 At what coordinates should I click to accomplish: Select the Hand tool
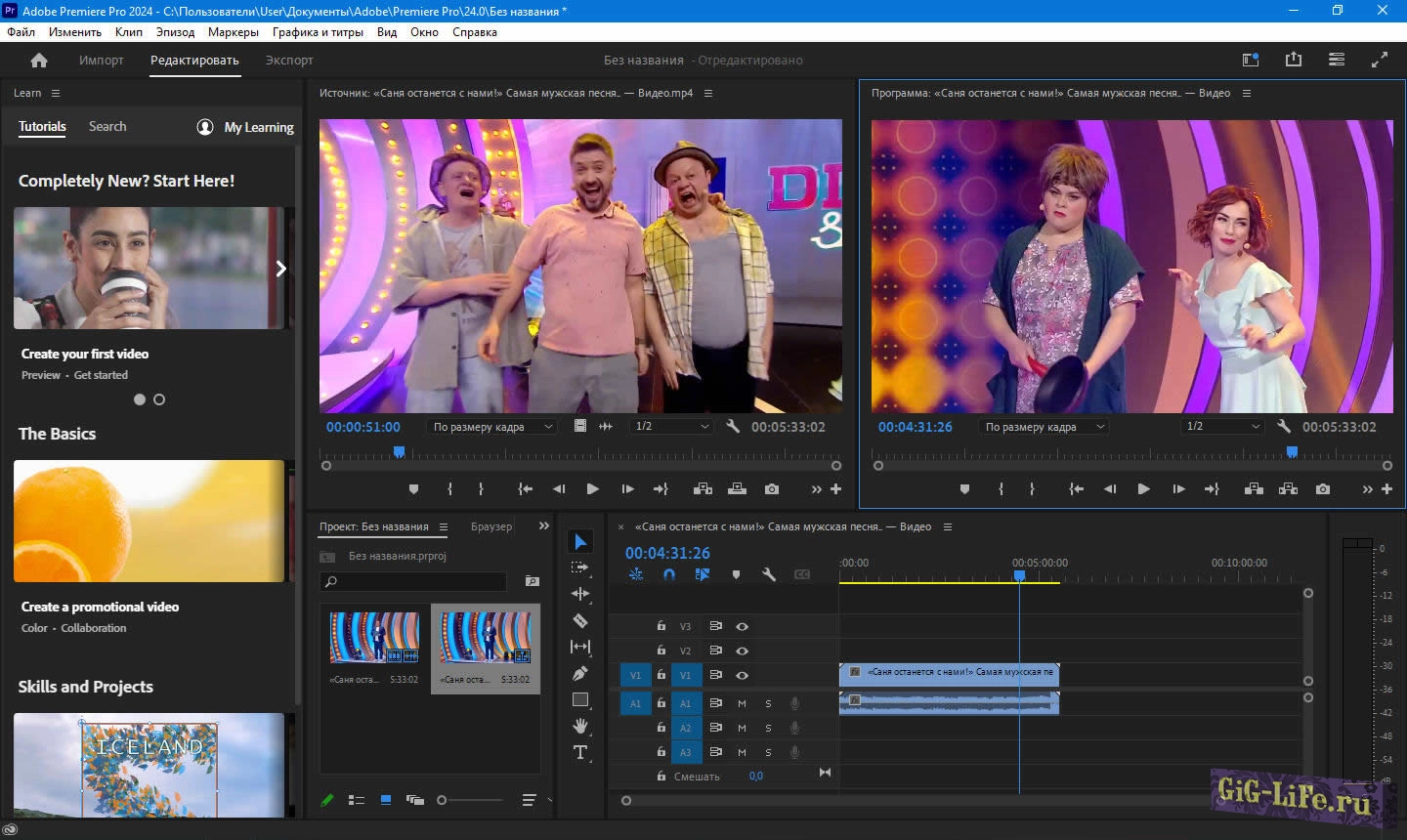coord(580,726)
